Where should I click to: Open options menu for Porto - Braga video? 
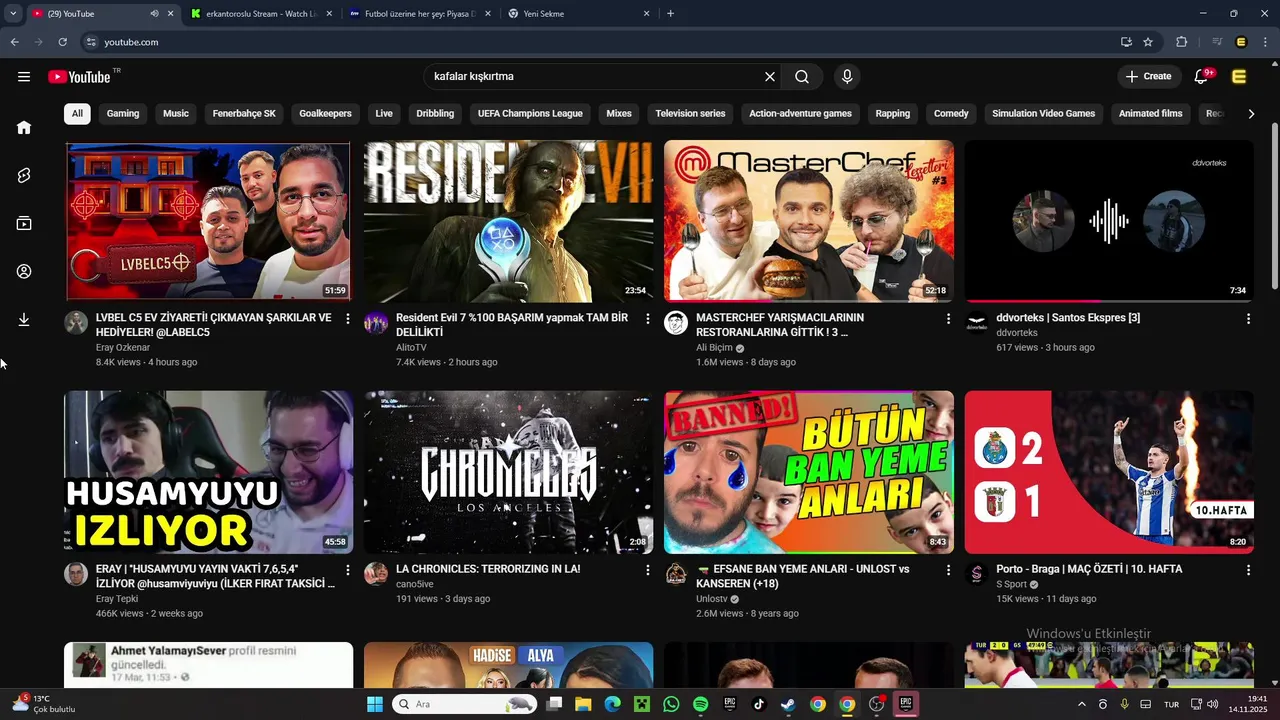coord(1248,569)
